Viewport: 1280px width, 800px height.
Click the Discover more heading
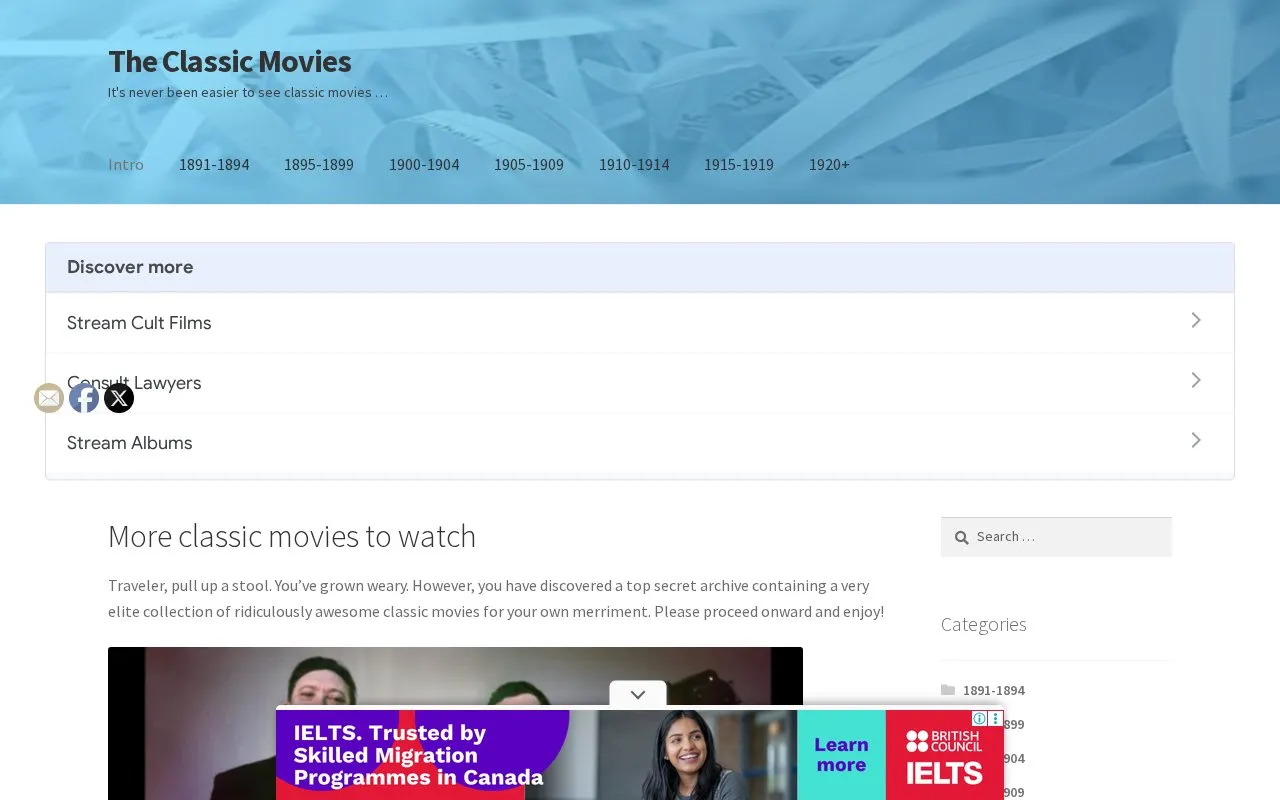[x=130, y=267]
